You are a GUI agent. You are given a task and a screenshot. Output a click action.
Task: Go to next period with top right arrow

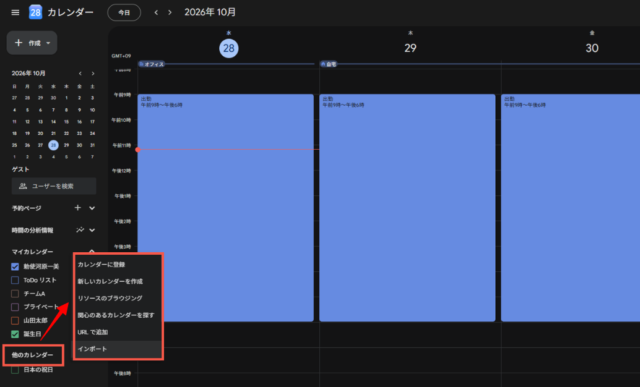click(x=170, y=13)
